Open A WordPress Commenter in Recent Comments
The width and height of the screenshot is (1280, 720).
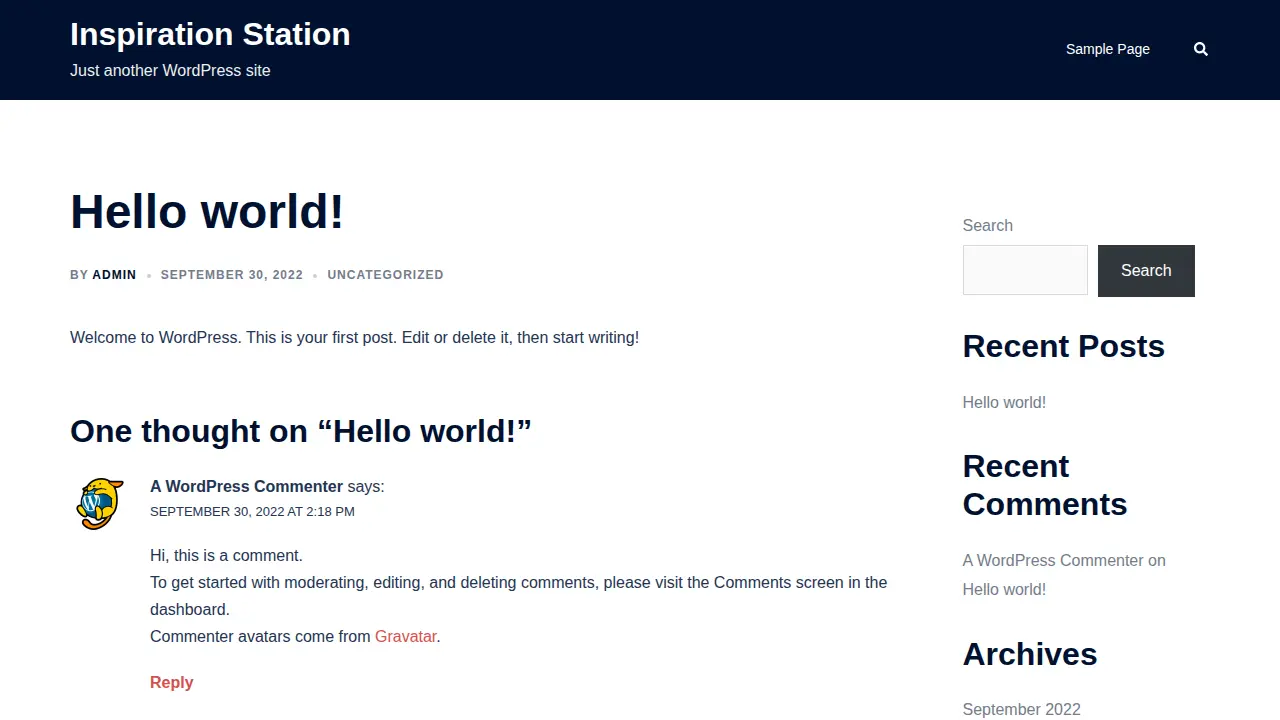(x=1053, y=560)
